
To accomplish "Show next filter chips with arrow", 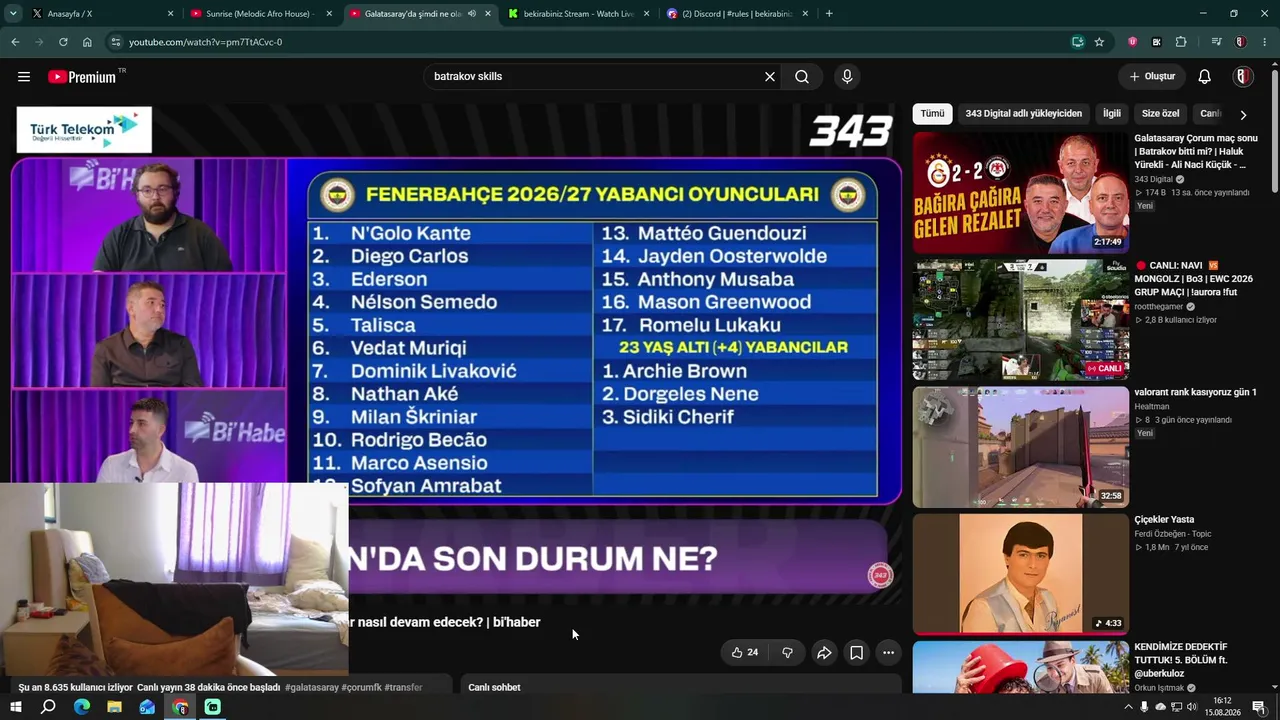I will pos(1243,114).
